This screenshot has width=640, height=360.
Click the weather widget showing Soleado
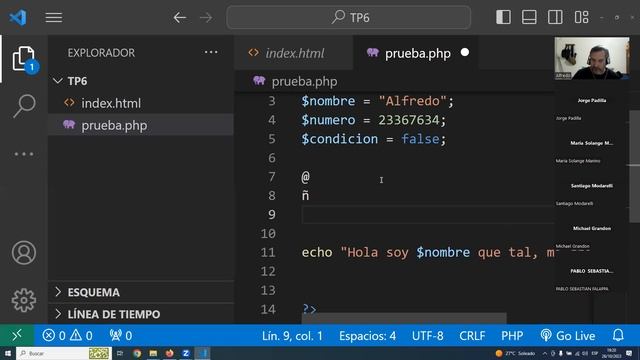tap(515, 353)
